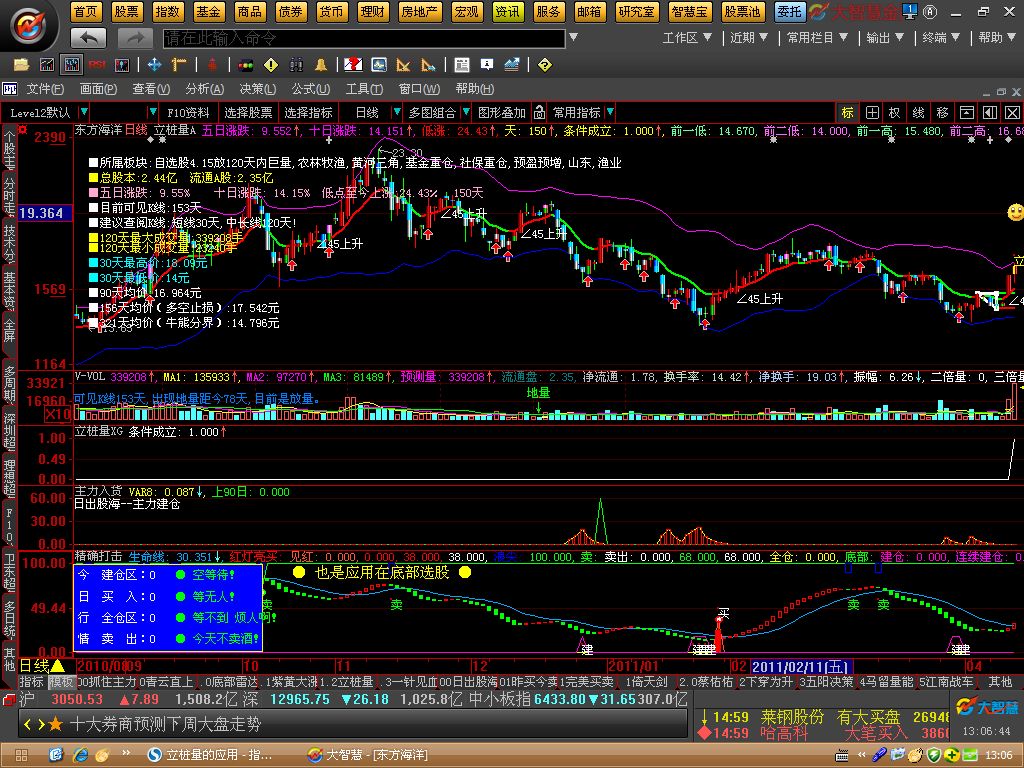1024x768 pixels.
Task: Click the back navigation arrow button
Action: pyautogui.click(x=88, y=38)
